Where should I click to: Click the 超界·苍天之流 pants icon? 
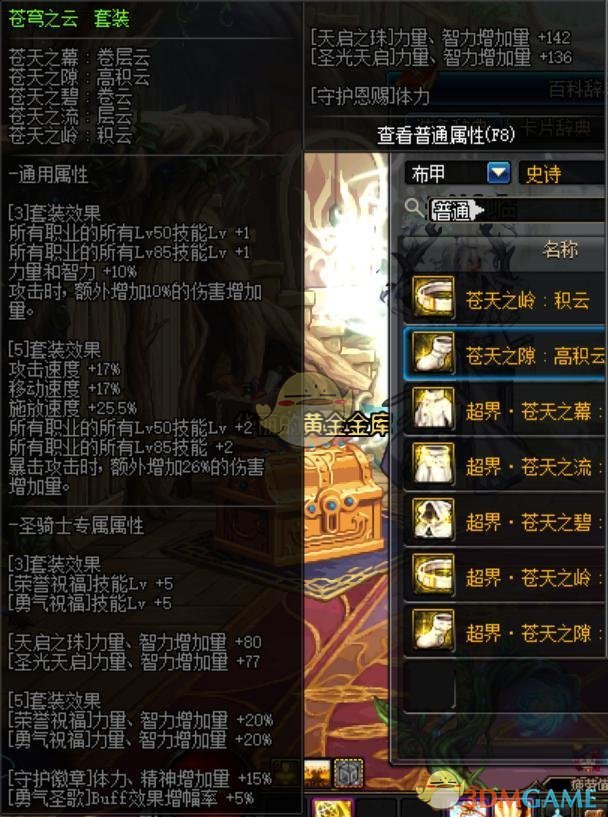(x=433, y=464)
